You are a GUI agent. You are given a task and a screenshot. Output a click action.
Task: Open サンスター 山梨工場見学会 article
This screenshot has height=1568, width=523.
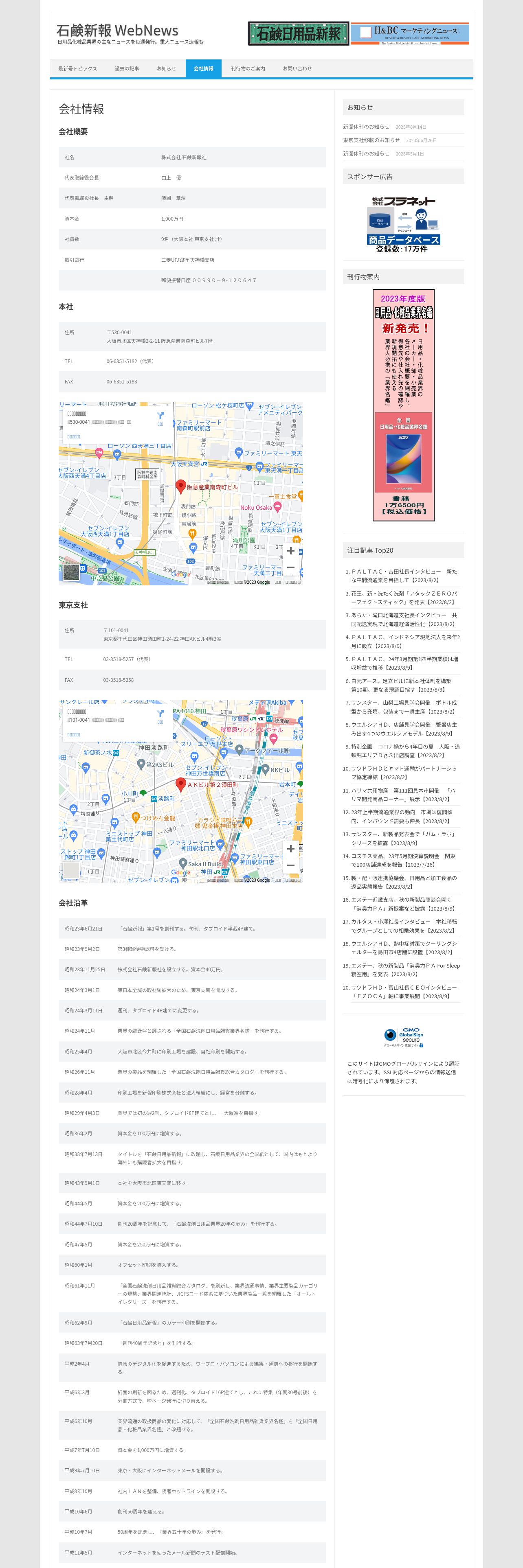tap(404, 707)
